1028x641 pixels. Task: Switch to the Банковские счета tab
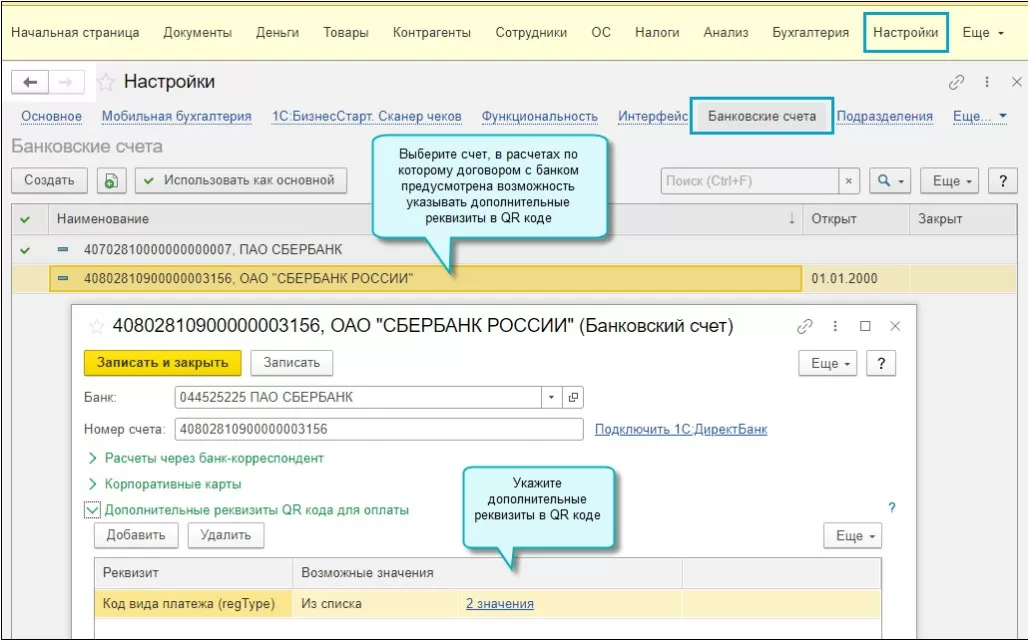click(x=762, y=117)
